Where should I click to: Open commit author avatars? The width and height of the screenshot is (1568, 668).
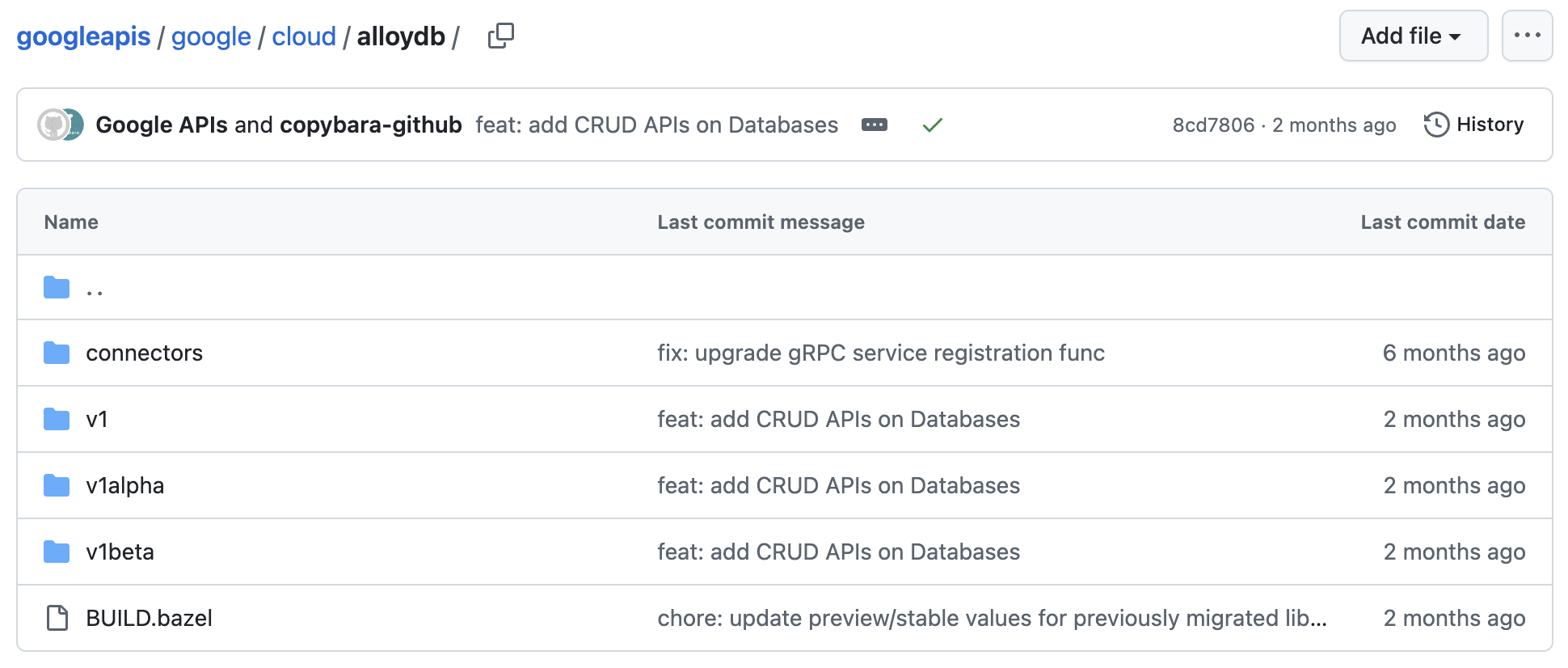tap(61, 125)
